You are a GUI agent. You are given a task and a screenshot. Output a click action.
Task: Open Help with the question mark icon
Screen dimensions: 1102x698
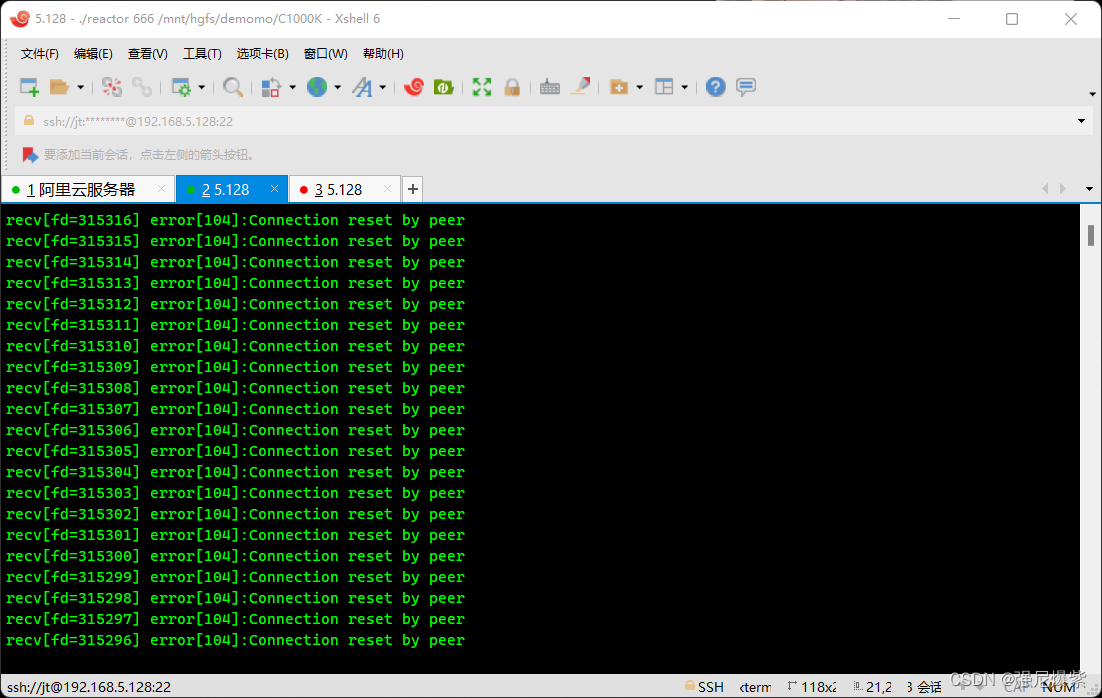715,87
